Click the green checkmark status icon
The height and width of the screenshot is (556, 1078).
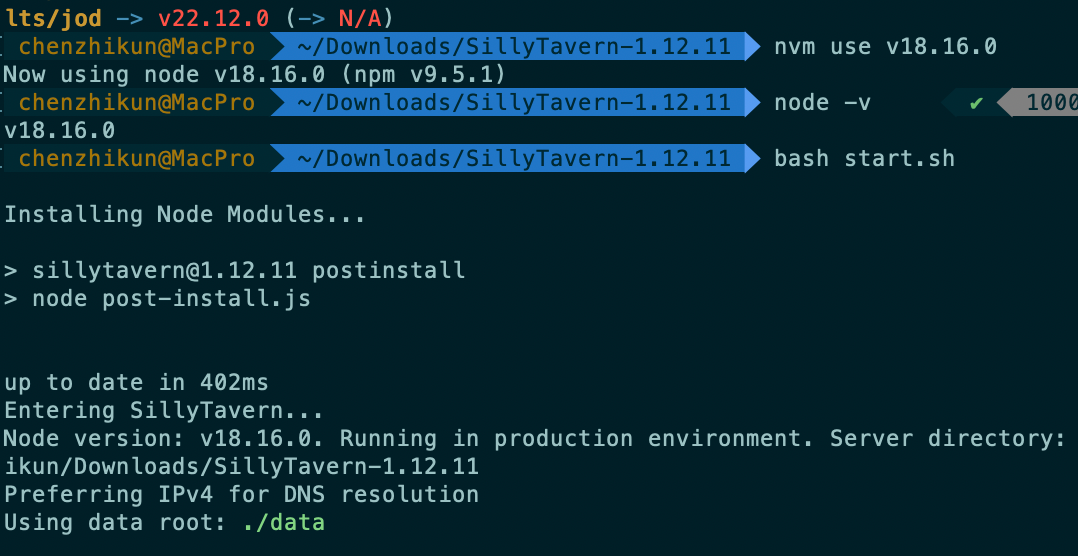[976, 103]
